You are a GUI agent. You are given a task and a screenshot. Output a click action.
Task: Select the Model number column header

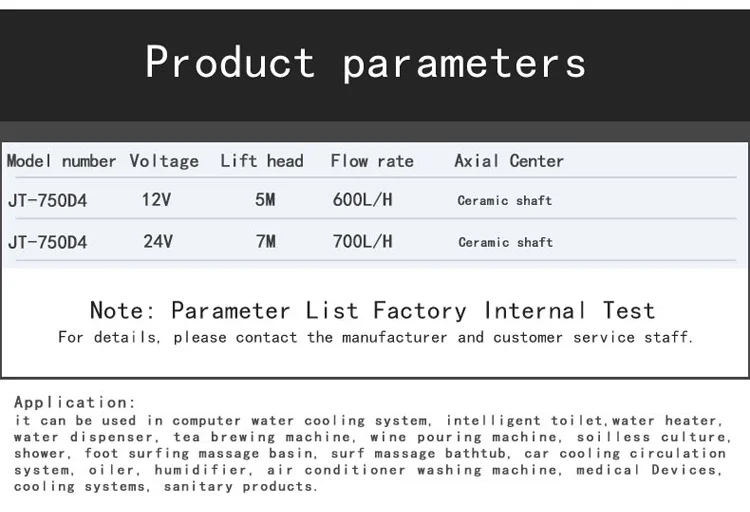[x=62, y=161]
